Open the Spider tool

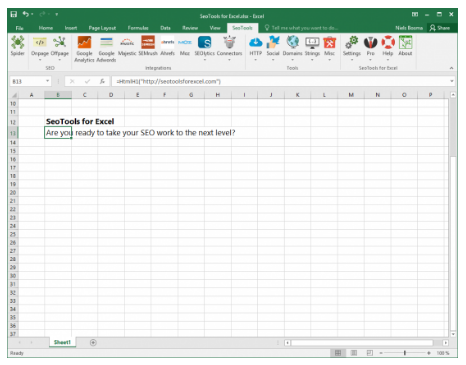pos(17,46)
